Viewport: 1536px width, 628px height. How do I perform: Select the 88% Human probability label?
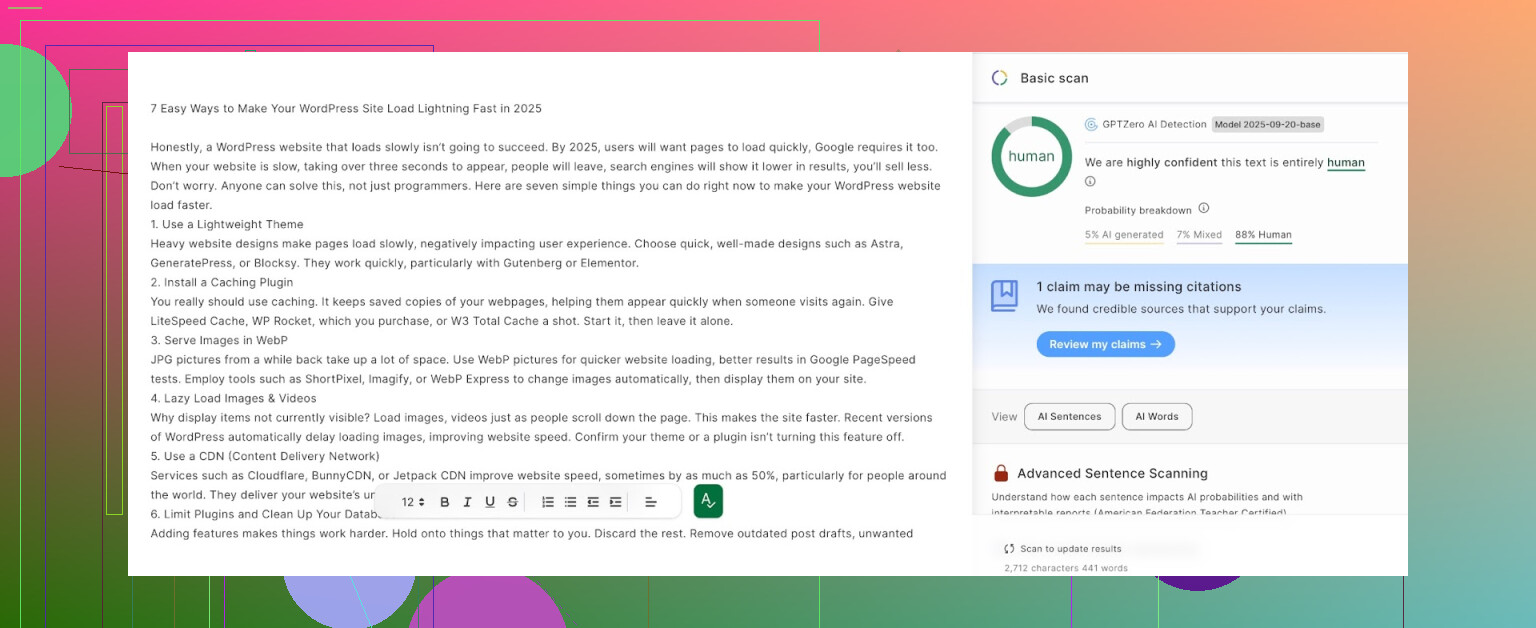pyautogui.click(x=1263, y=235)
